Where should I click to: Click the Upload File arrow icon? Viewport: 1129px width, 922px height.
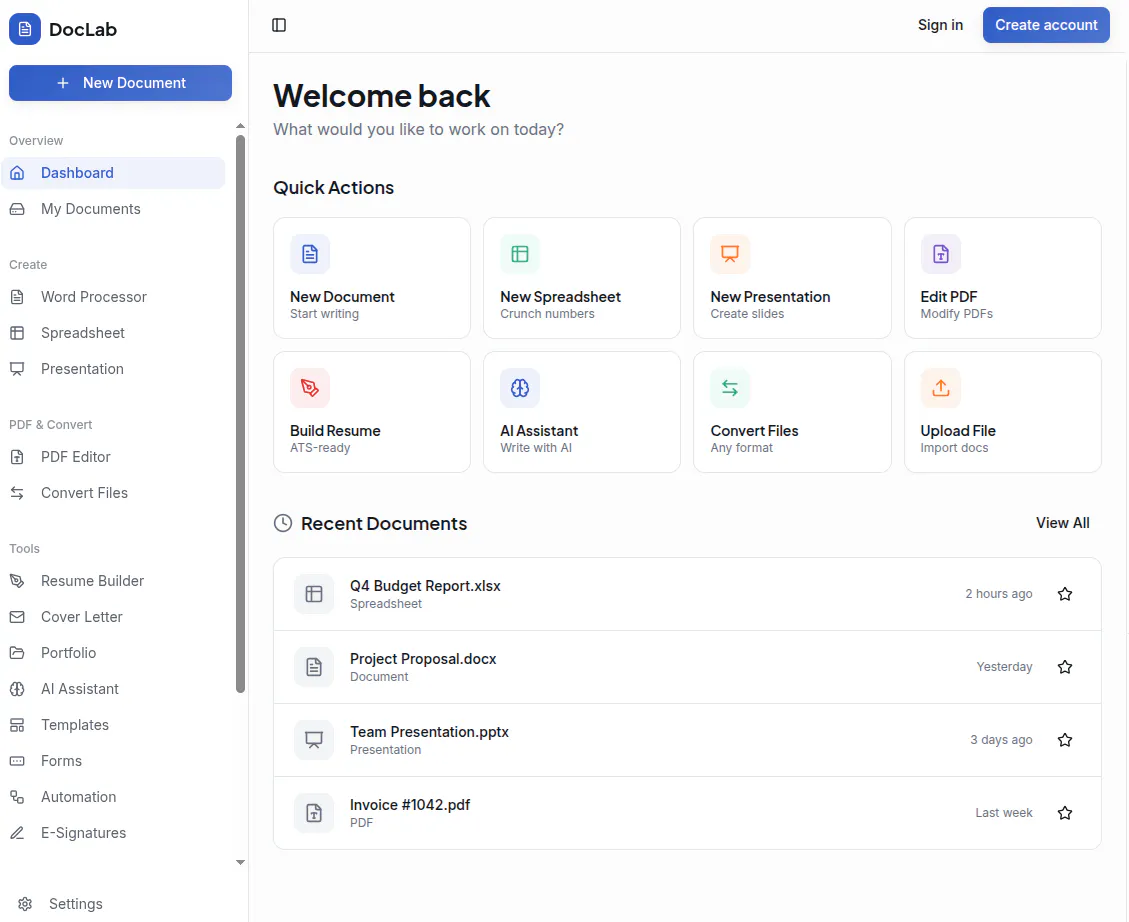(x=940, y=388)
